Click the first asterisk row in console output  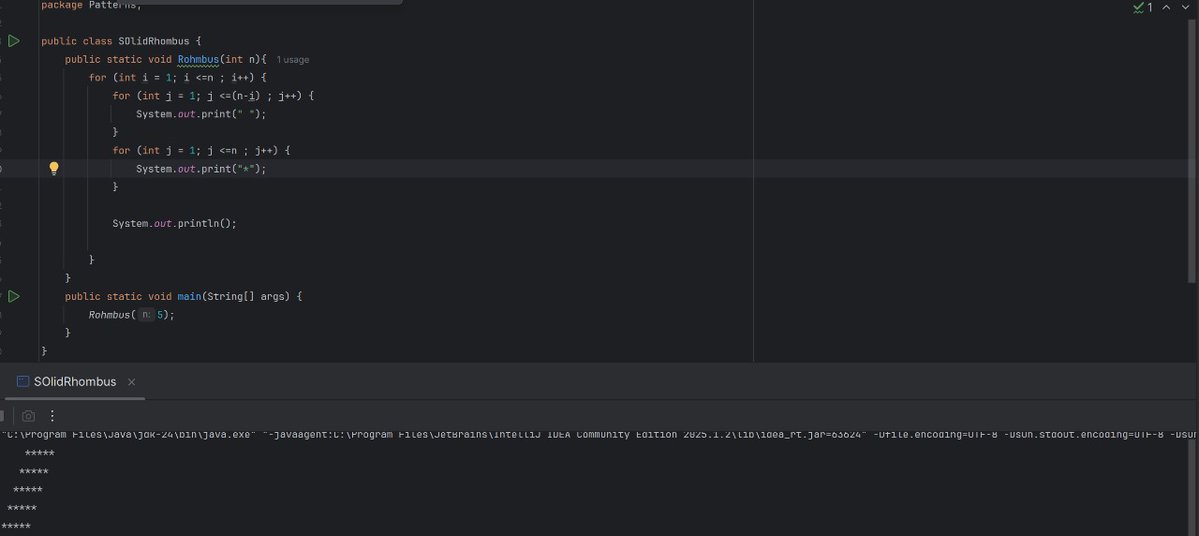[x=40, y=453]
